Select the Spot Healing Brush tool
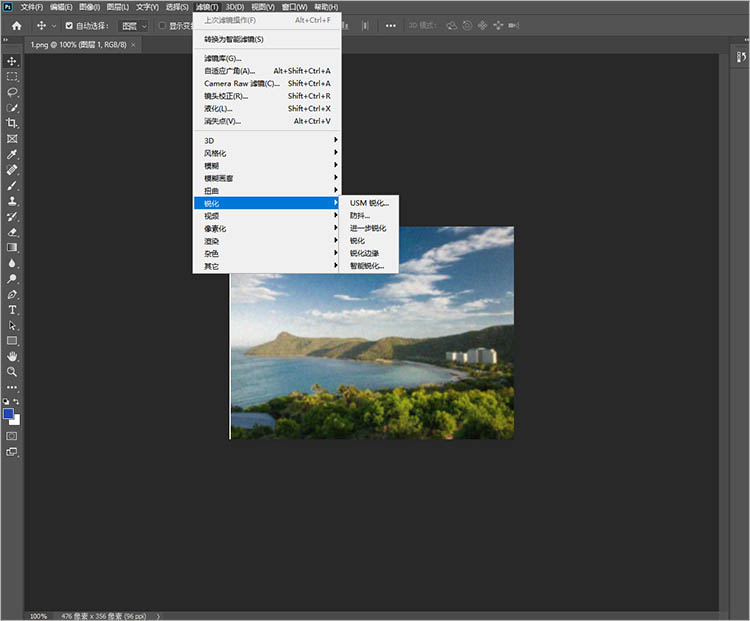 (12, 170)
